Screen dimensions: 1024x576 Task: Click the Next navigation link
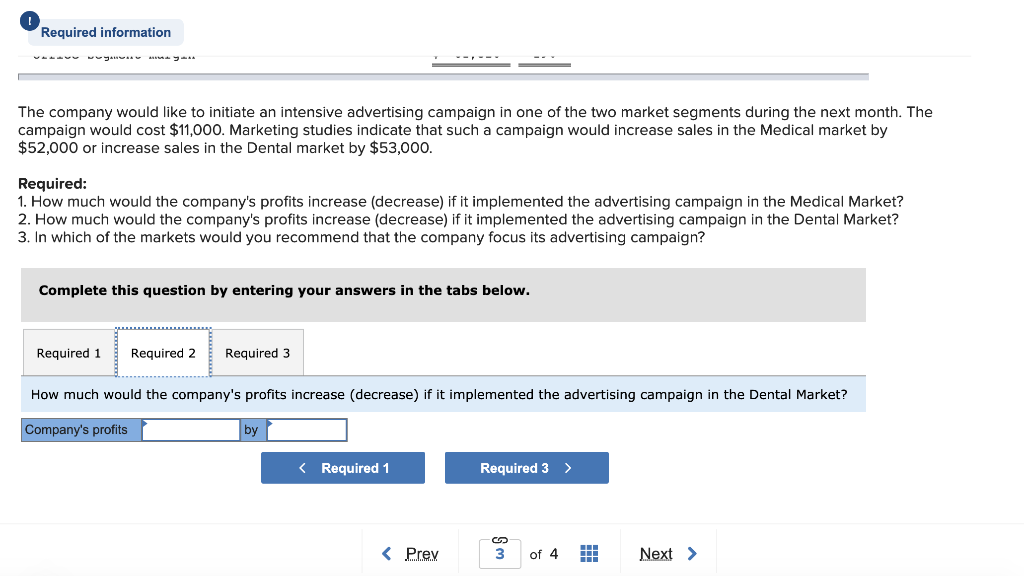[656, 553]
